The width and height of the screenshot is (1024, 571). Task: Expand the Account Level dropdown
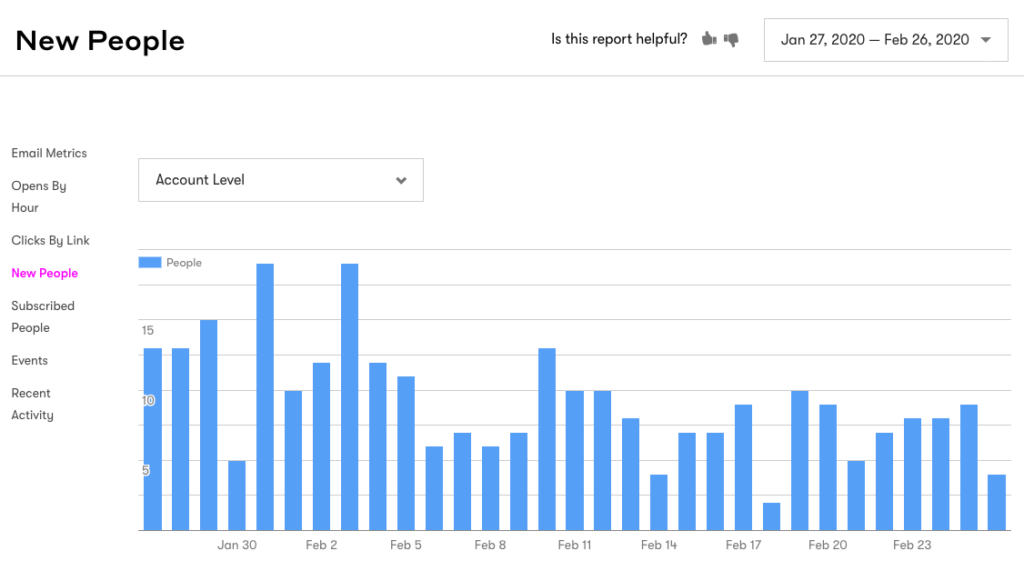tap(280, 180)
